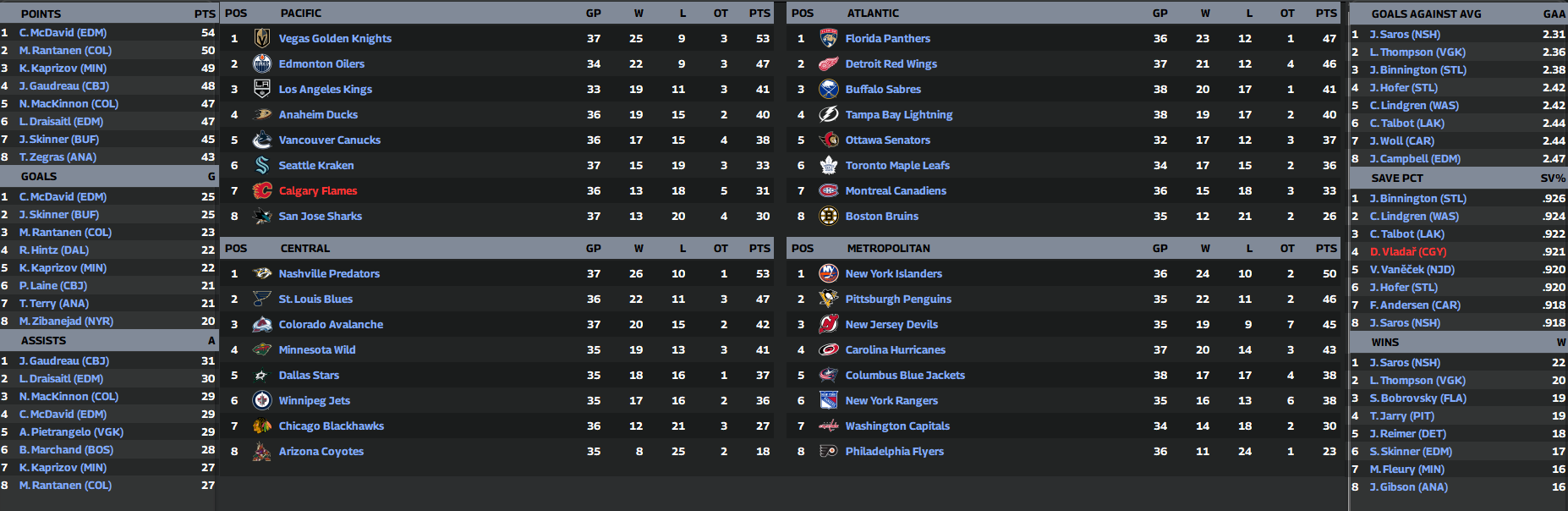The width and height of the screenshot is (1568, 511).
Task: Open J. Saros in Goals Against Avg list
Action: [x=1405, y=34]
